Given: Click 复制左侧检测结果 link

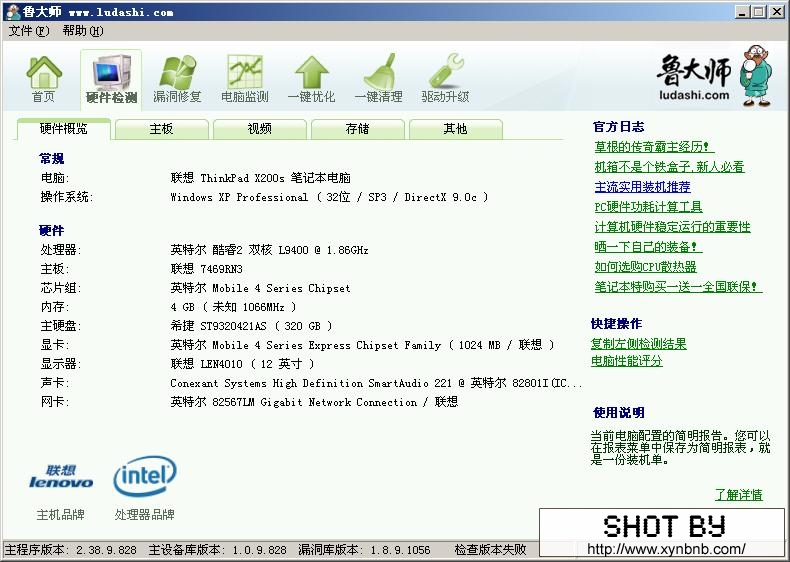Looking at the screenshot, I should [x=638, y=344].
